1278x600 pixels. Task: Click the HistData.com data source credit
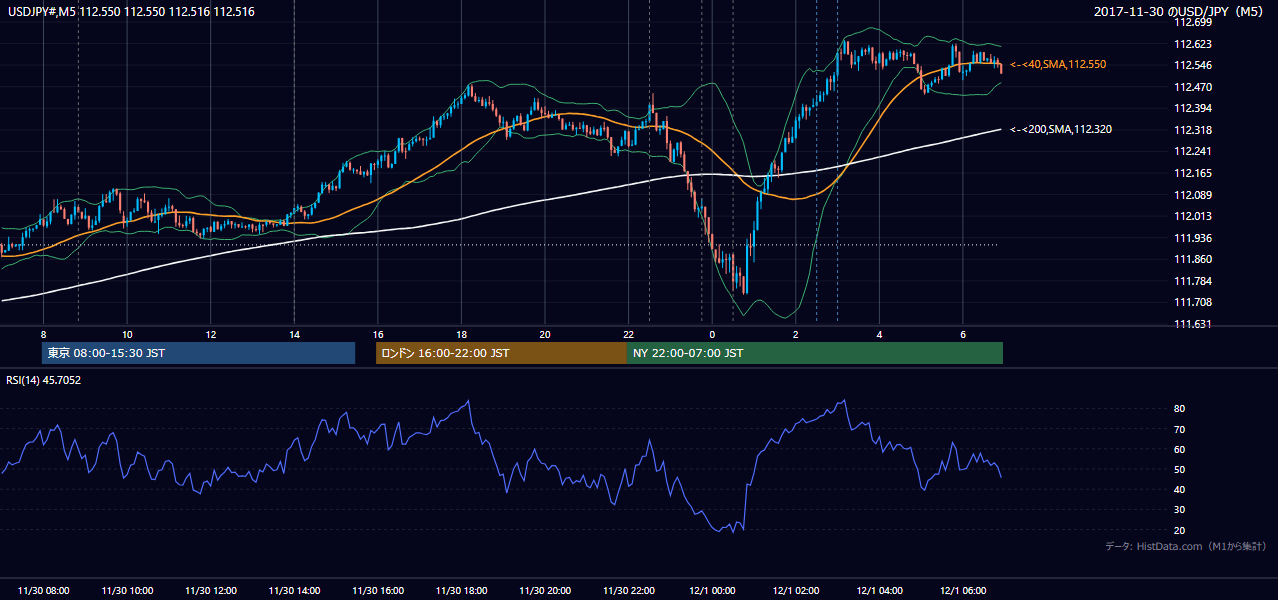click(x=1186, y=546)
